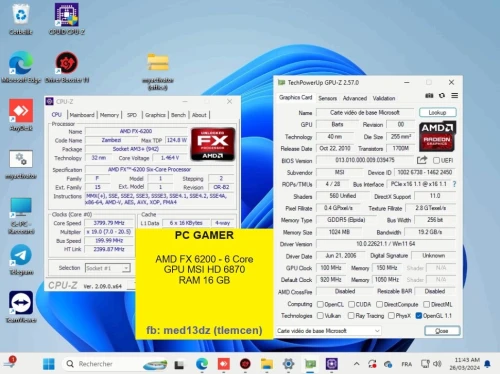Switch to the Sensors tab in GPU-Z
Viewport: 500px width, 374px height.
coord(327,98)
